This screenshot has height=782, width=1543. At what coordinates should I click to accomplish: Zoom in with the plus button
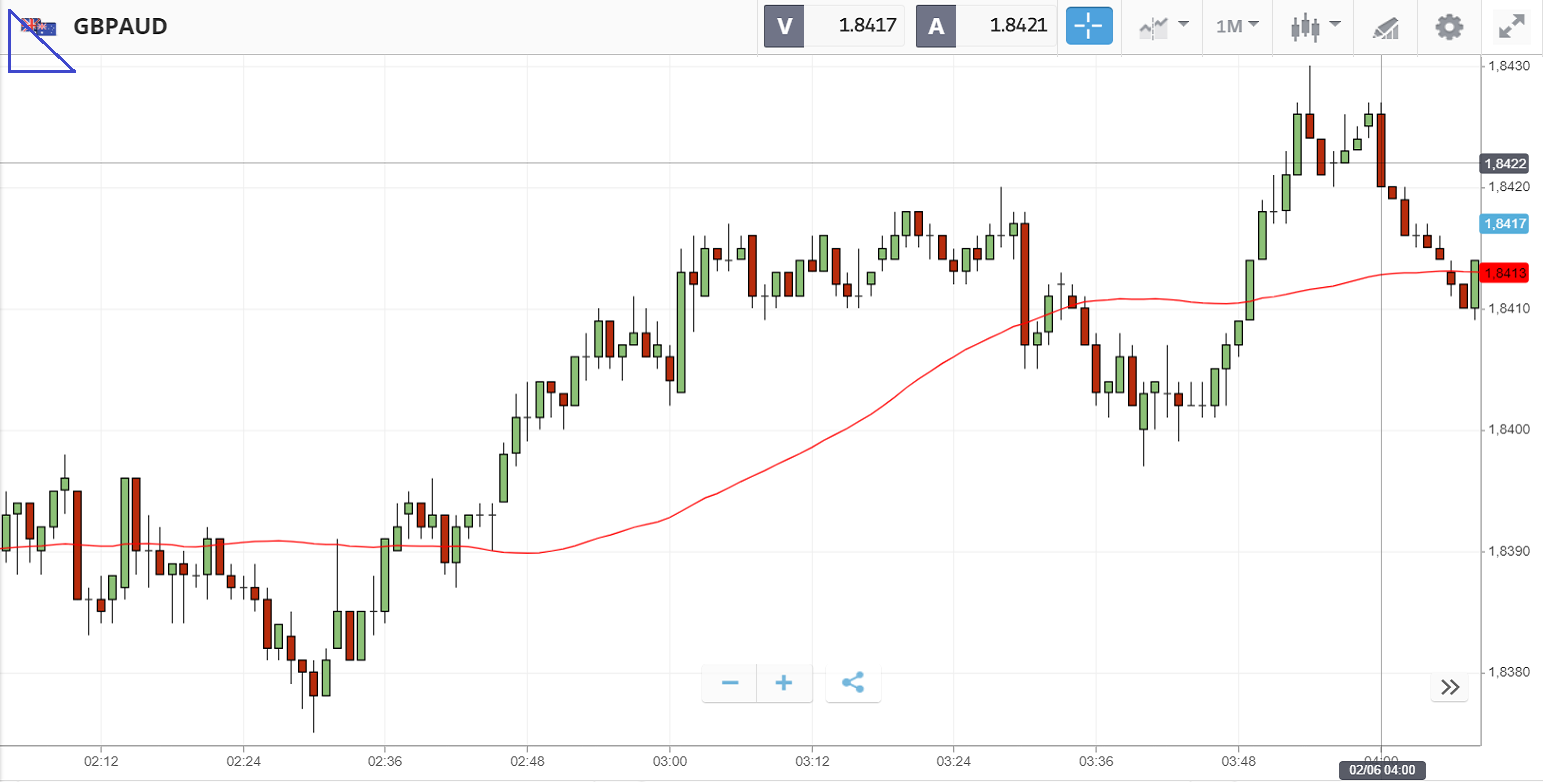(784, 683)
